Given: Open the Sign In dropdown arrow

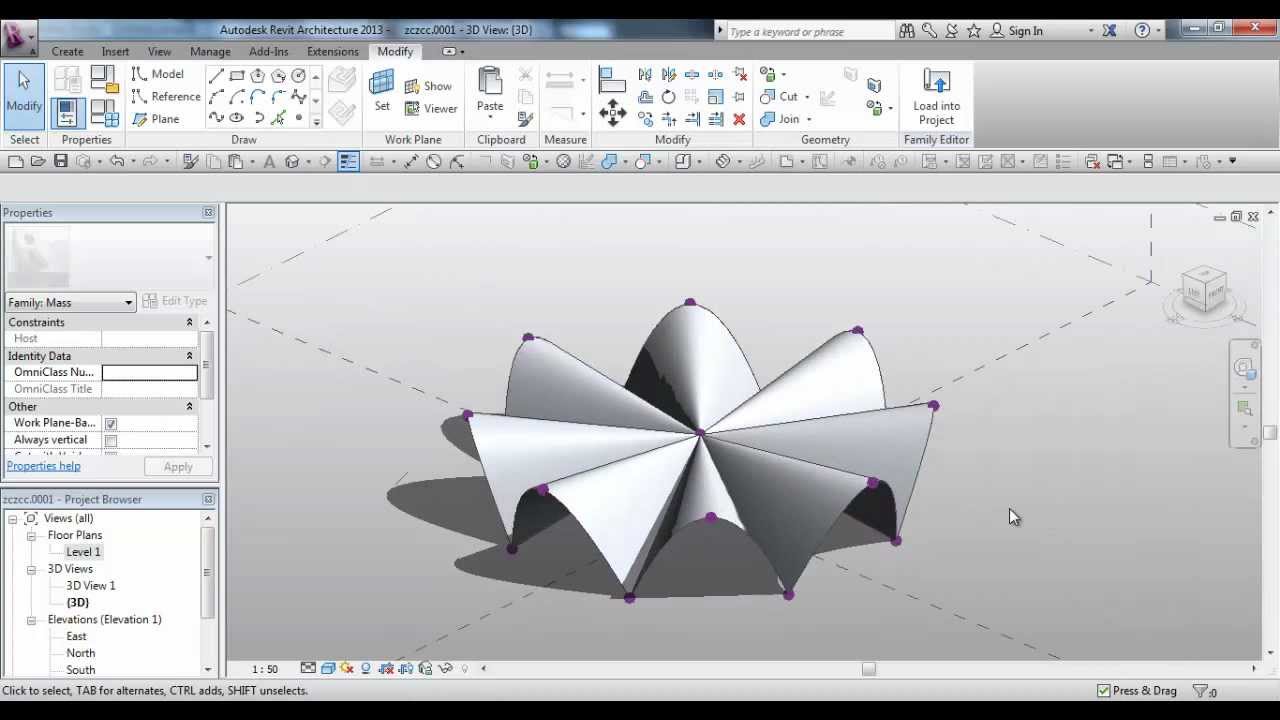Looking at the screenshot, I should pyautogui.click(x=1090, y=31).
